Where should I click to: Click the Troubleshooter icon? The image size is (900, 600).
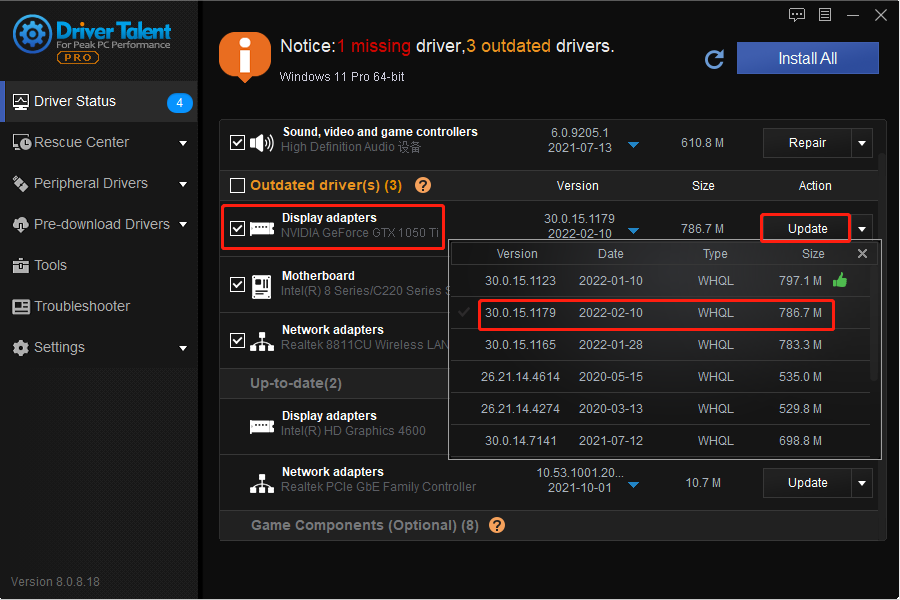tap(21, 307)
